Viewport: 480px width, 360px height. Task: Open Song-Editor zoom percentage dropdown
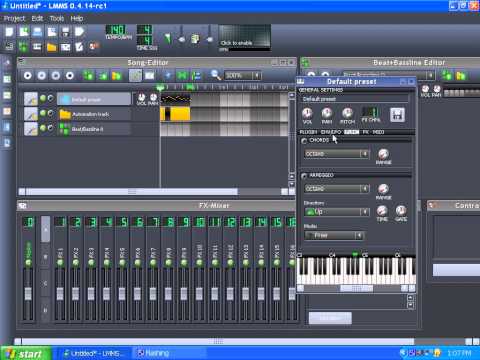pyautogui.click(x=242, y=76)
